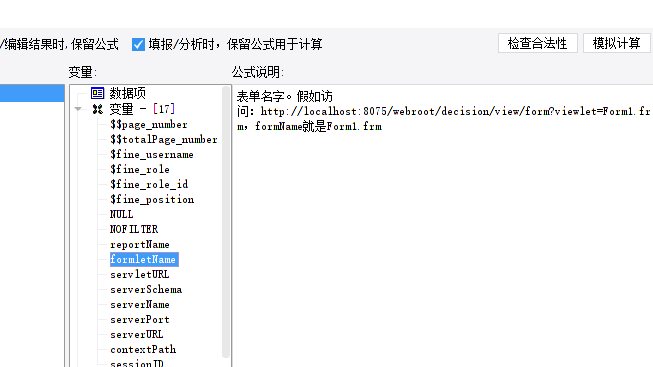This screenshot has height=367, width=653.
Task: Click the 变量 variables node icon
Action: tap(97, 109)
